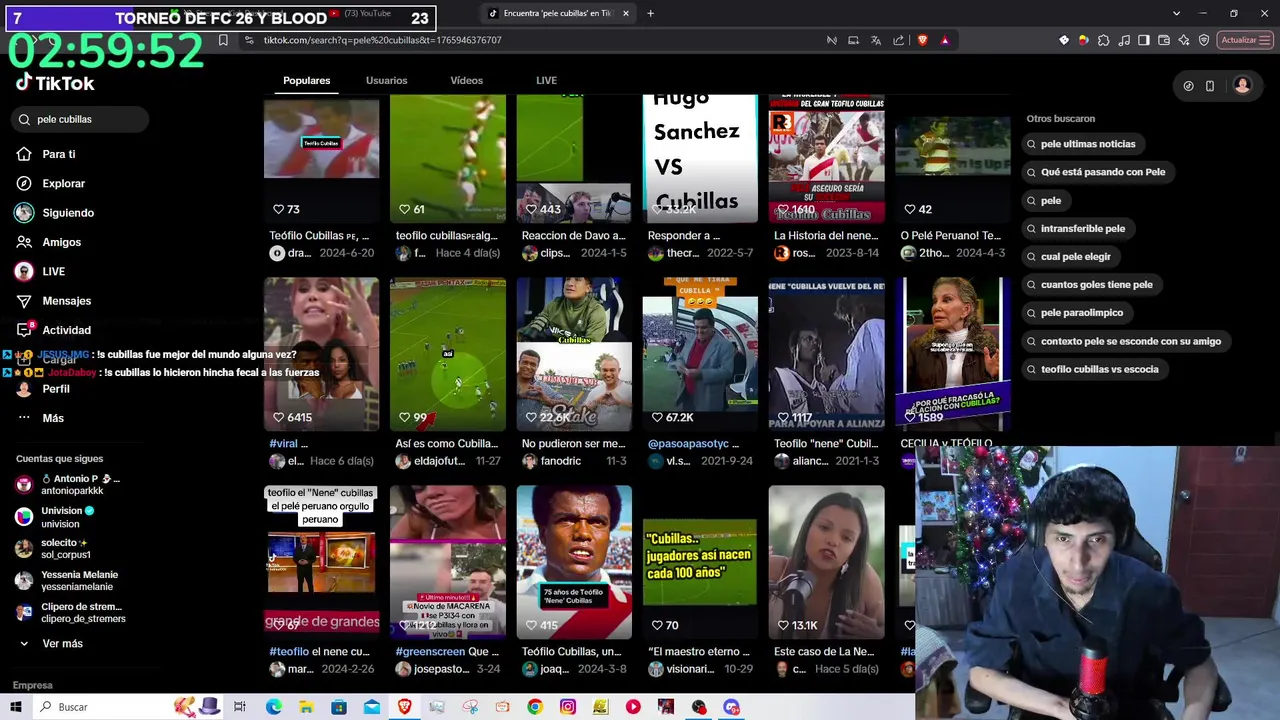Open video thumbnail 'Hugo Sanchez VS Cubillas'

(700, 158)
